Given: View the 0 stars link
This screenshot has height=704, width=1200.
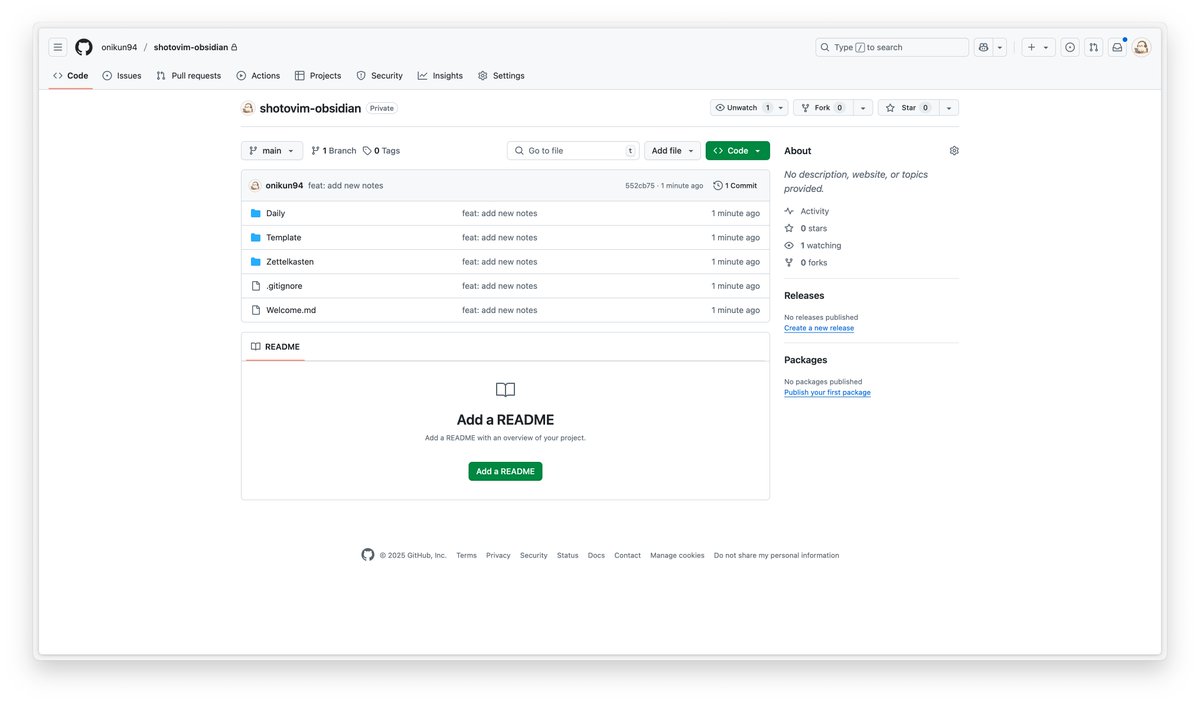Looking at the screenshot, I should 806,229.
